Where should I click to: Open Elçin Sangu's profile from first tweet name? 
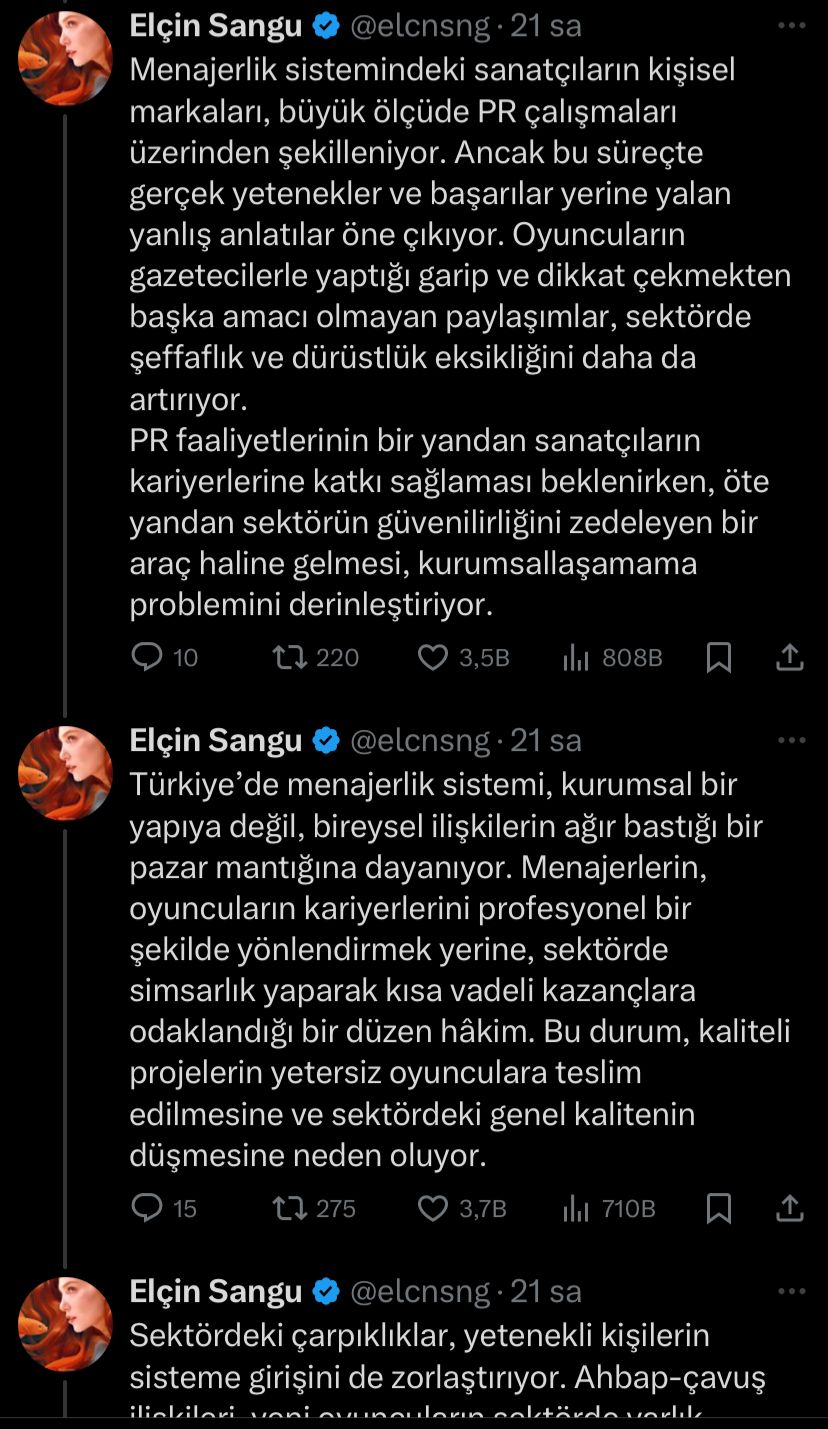(215, 27)
